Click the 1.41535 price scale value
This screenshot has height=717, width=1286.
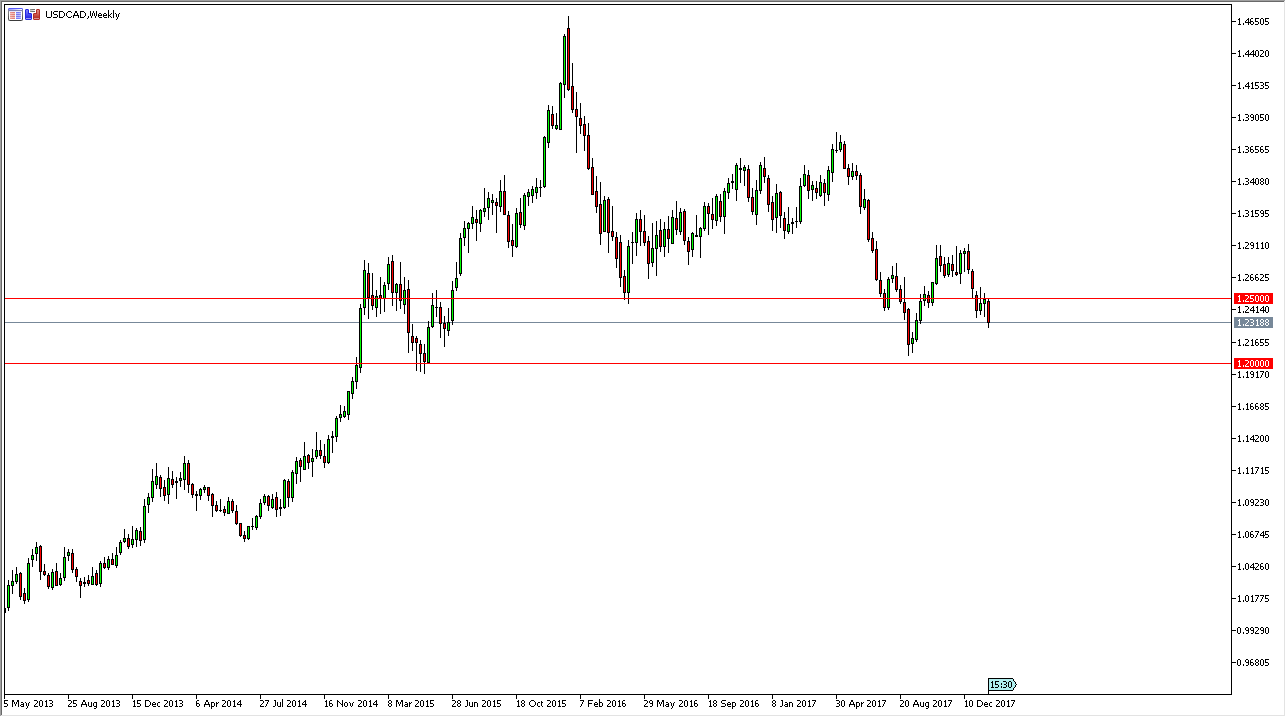(1255, 85)
